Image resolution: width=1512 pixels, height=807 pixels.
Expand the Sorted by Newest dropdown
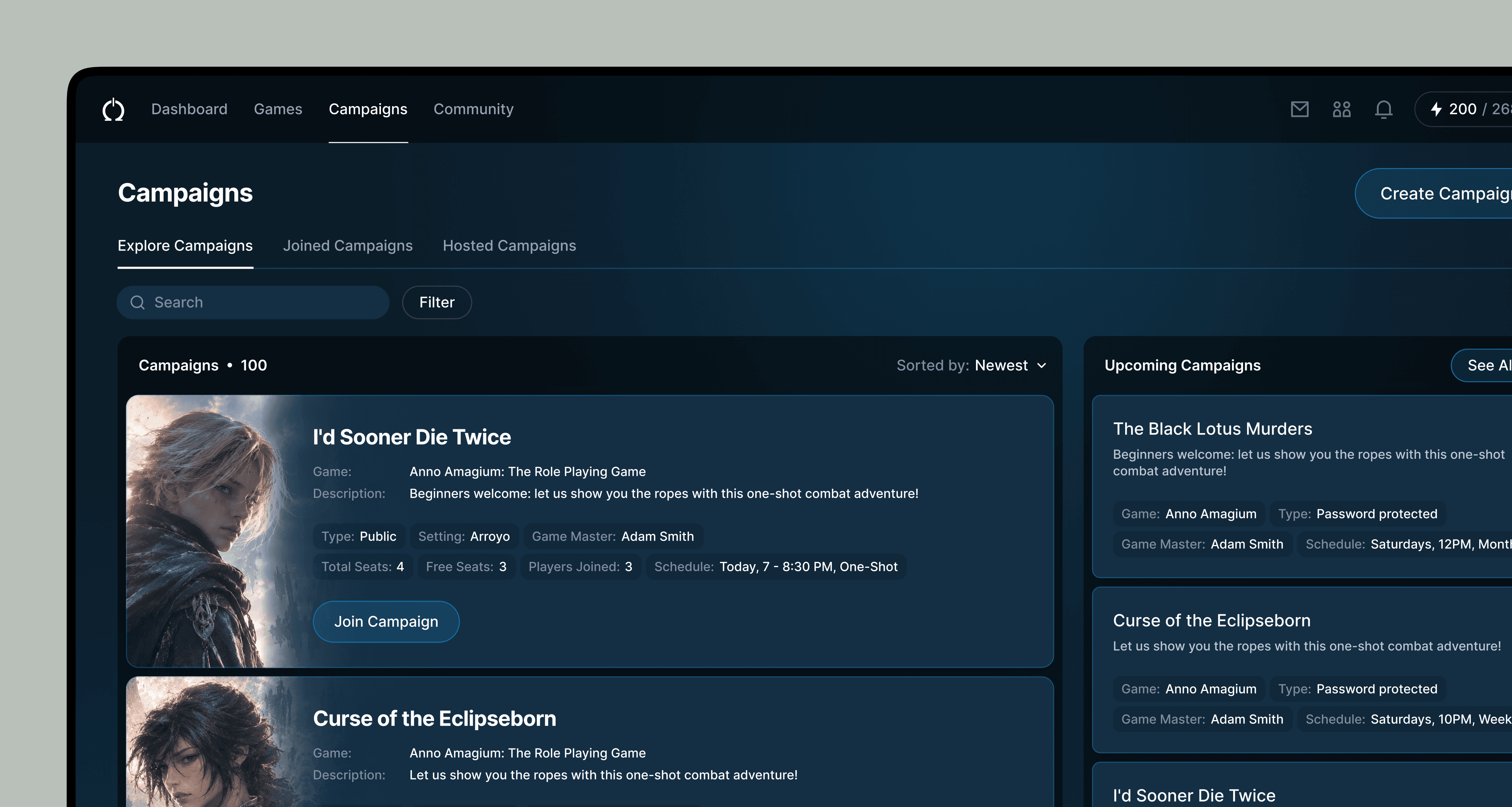click(x=972, y=366)
